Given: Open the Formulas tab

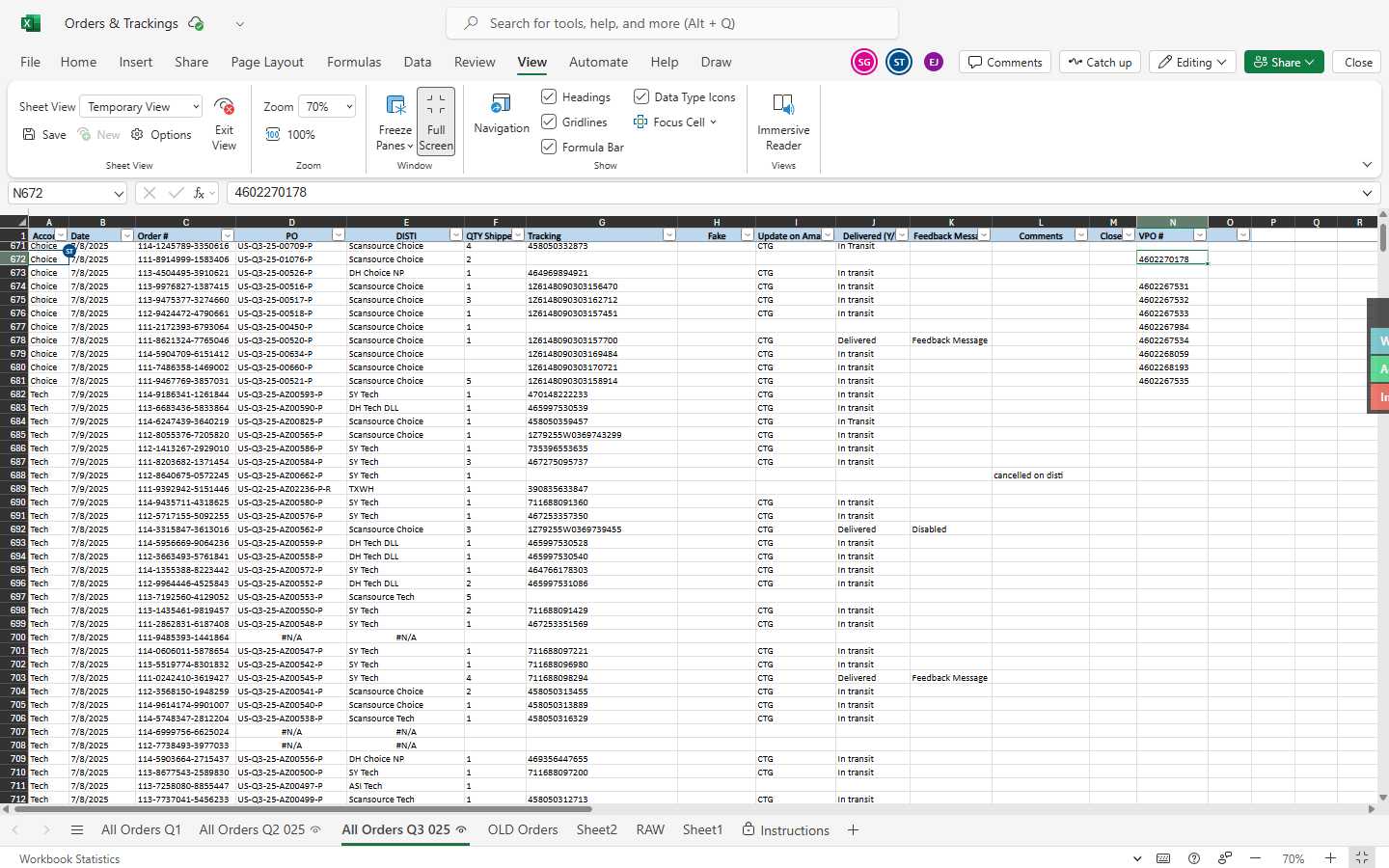Looking at the screenshot, I should point(354,62).
